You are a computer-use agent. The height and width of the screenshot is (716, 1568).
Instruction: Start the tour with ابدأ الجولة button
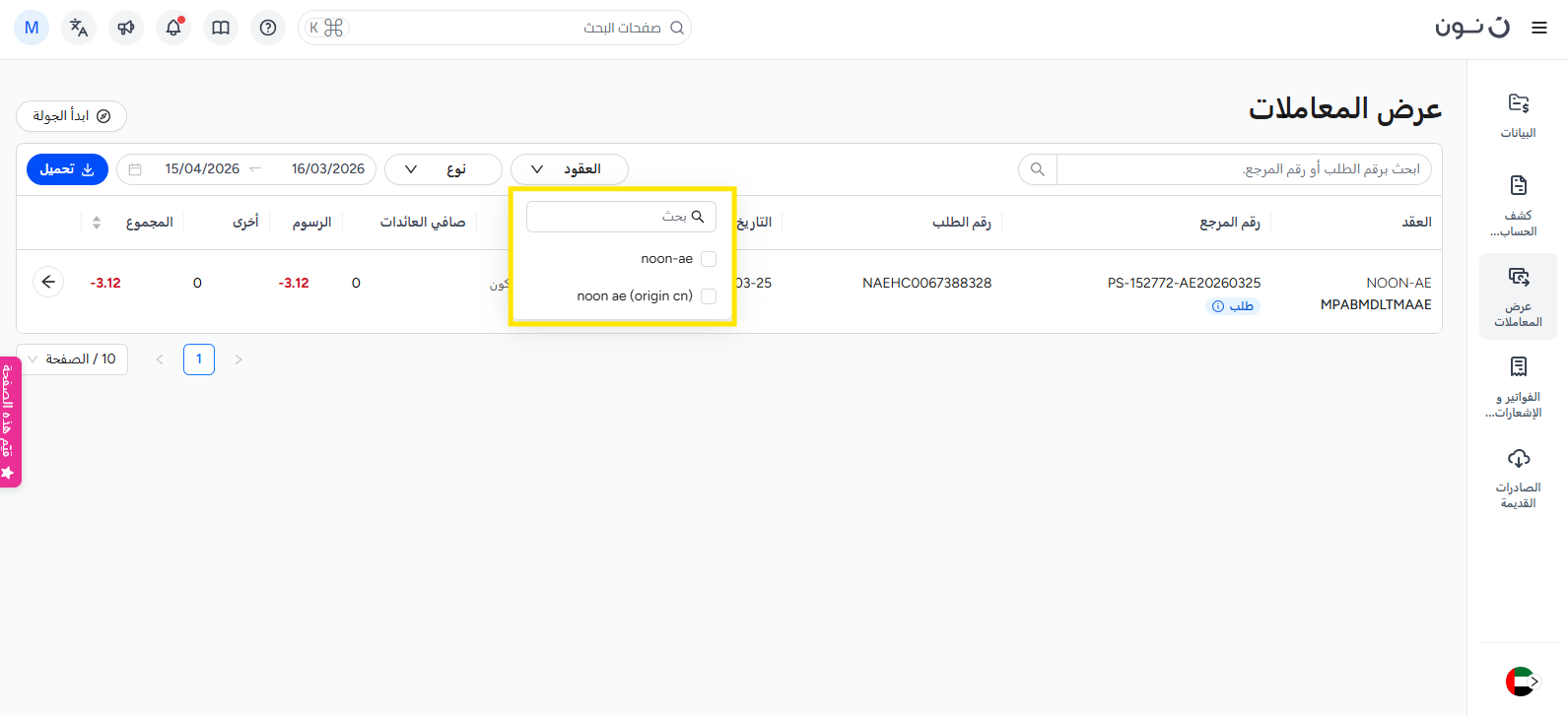(71, 116)
